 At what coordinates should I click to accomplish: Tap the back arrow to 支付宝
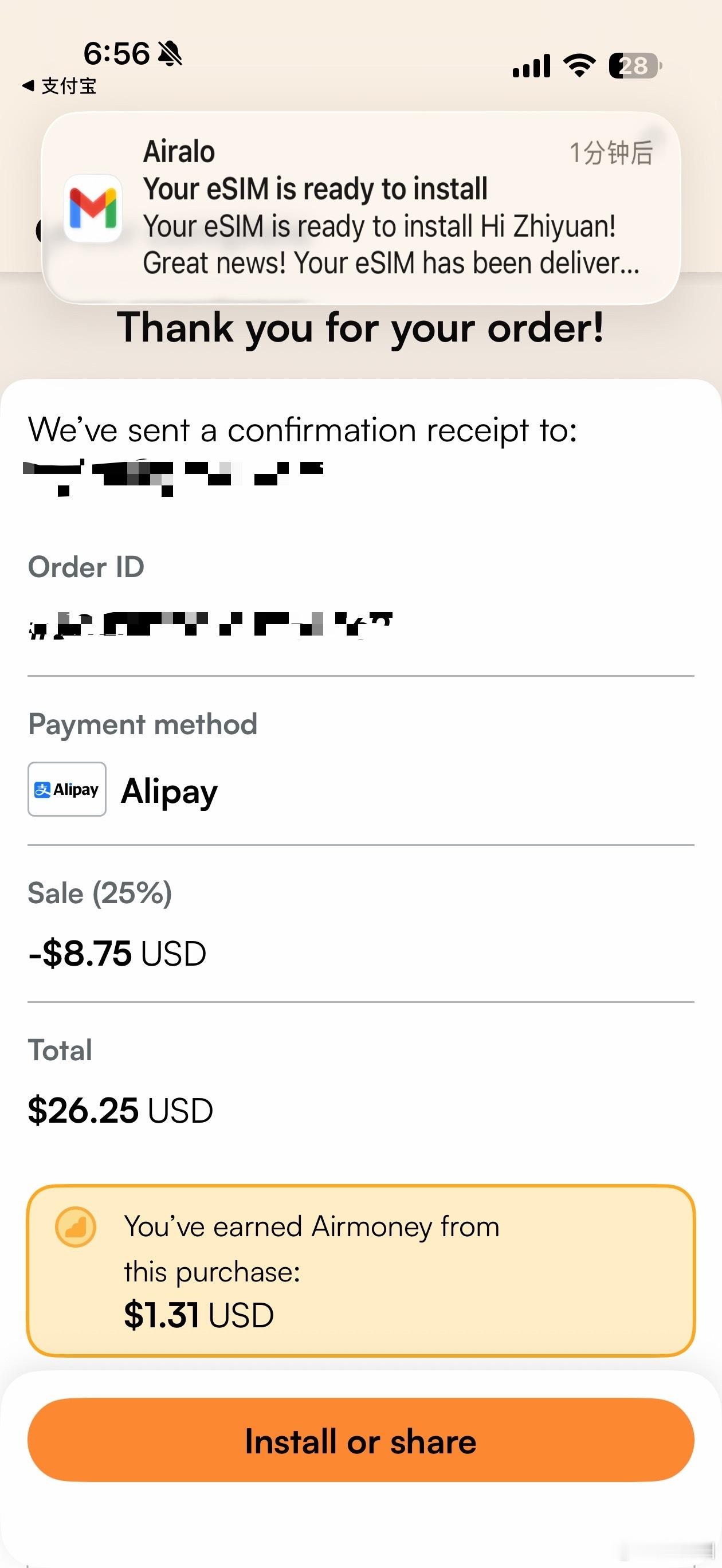[x=28, y=86]
